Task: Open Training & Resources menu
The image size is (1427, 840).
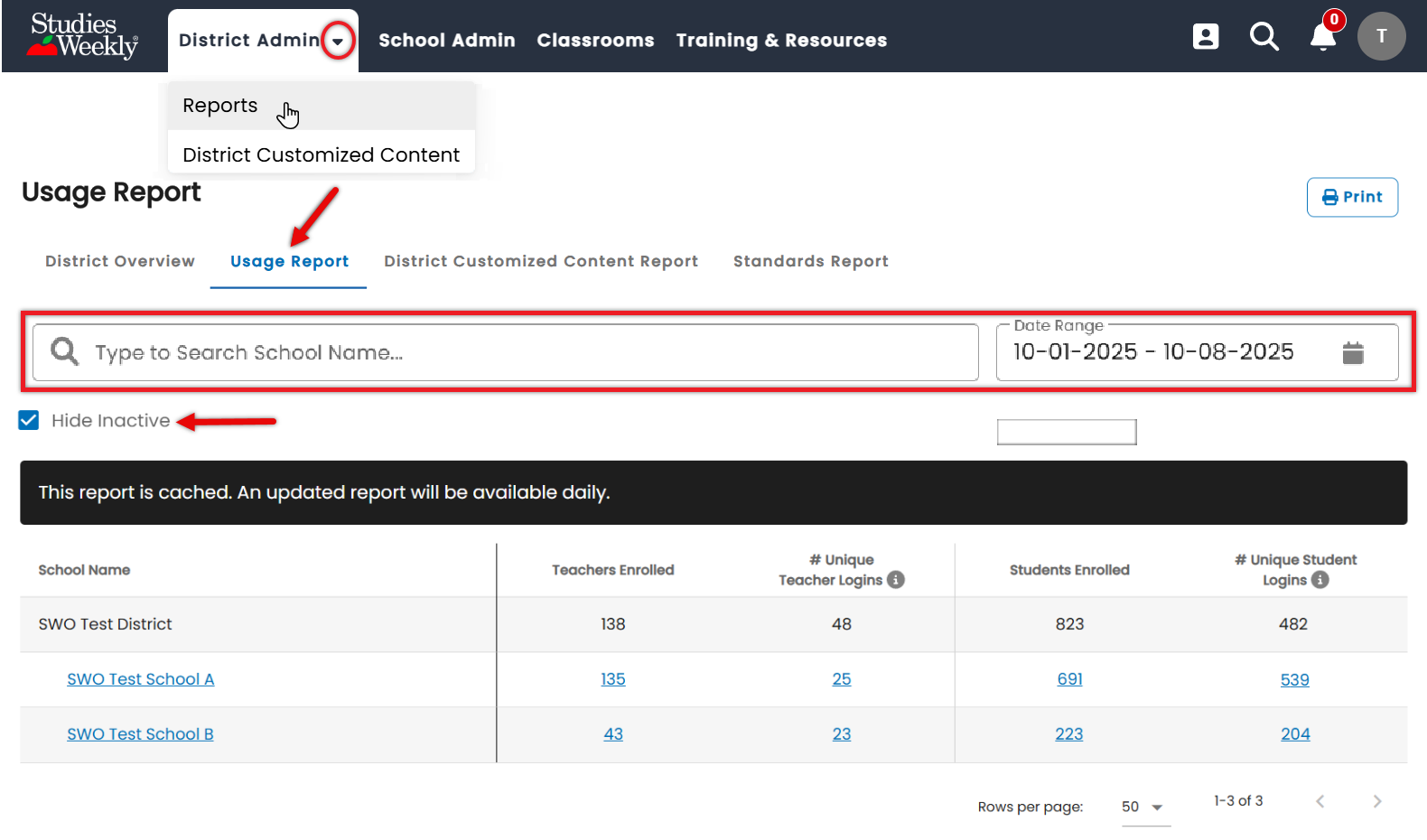Action: click(781, 41)
